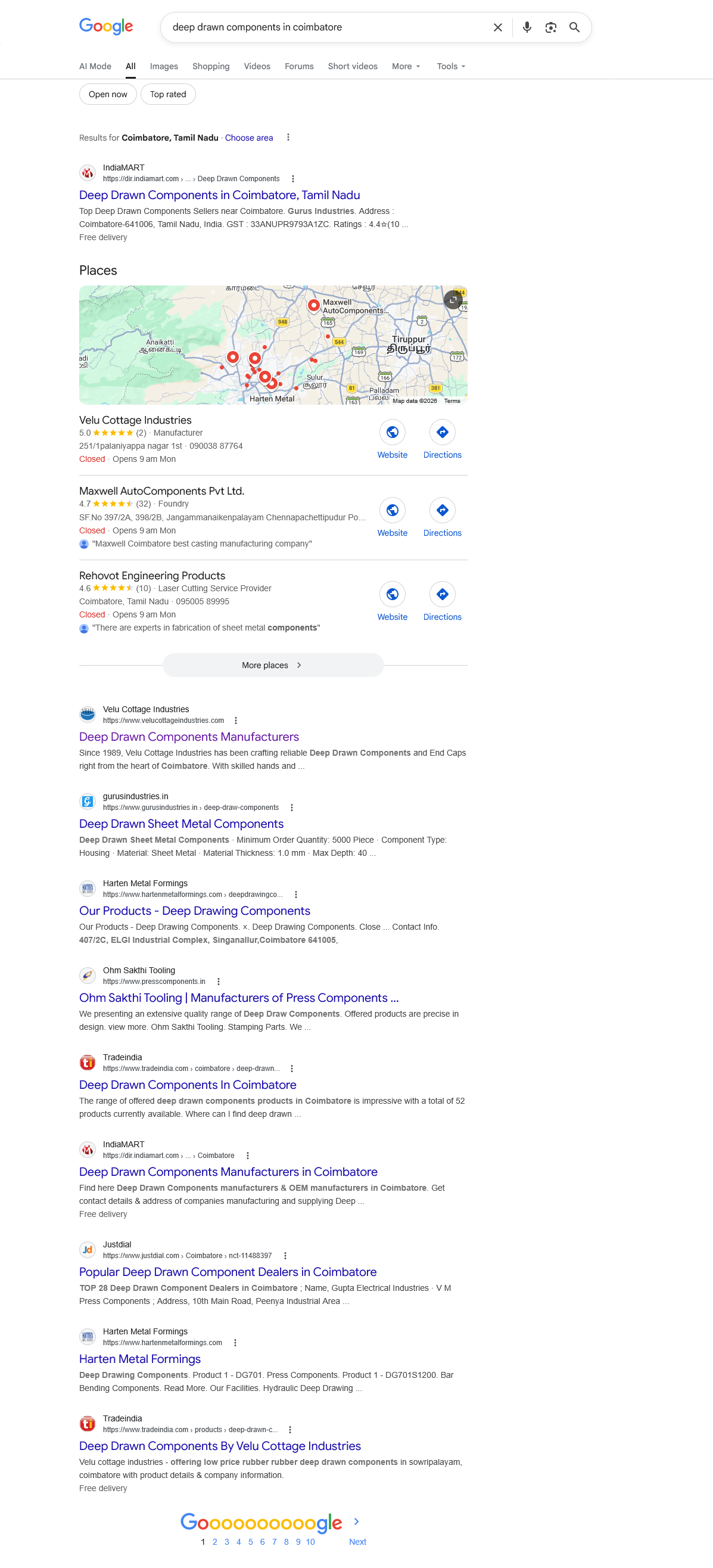This screenshot has width=713, height=1568.
Task: Expand More places list
Action: 273,665
